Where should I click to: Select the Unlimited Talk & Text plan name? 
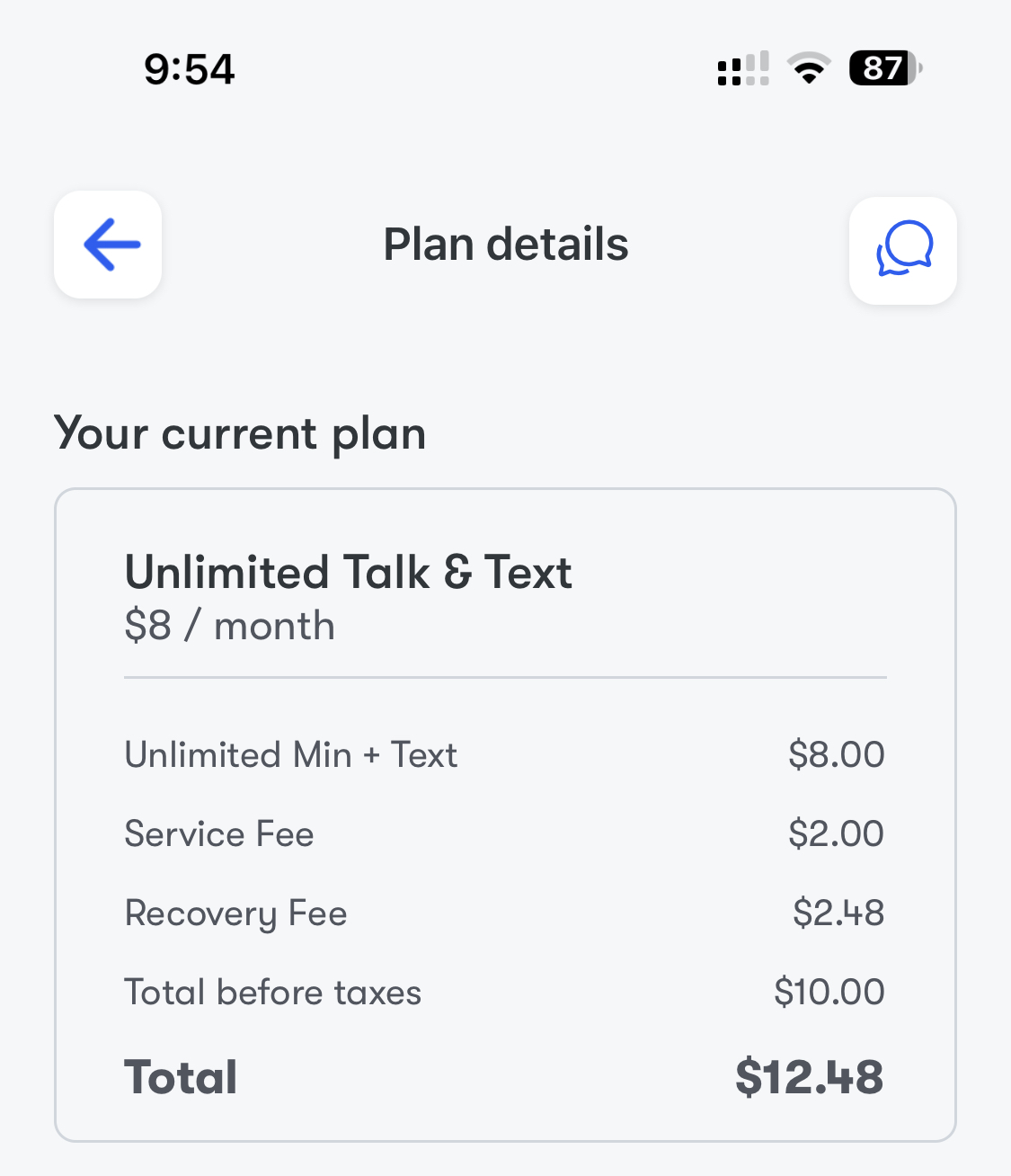[348, 572]
